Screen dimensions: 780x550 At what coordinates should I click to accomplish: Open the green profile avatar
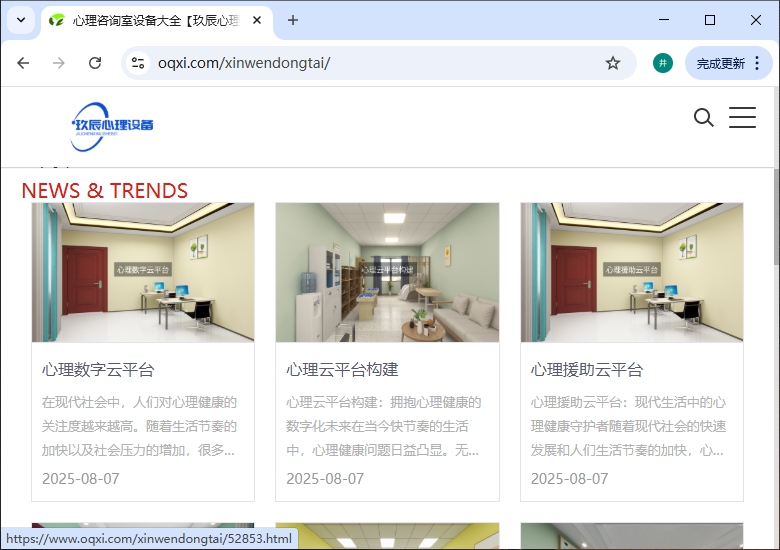pyautogui.click(x=663, y=63)
